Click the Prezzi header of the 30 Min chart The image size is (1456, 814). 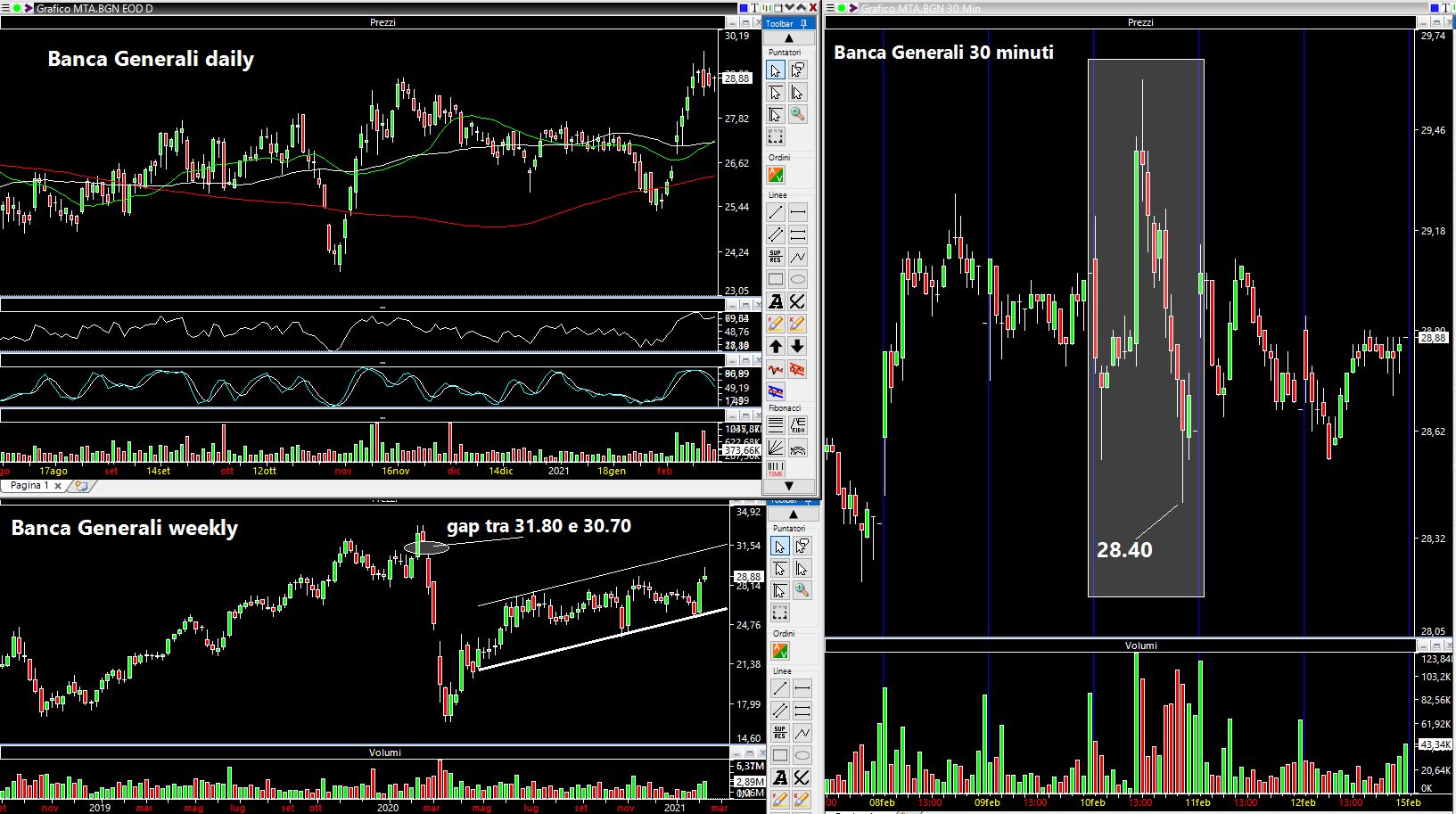point(1140,22)
